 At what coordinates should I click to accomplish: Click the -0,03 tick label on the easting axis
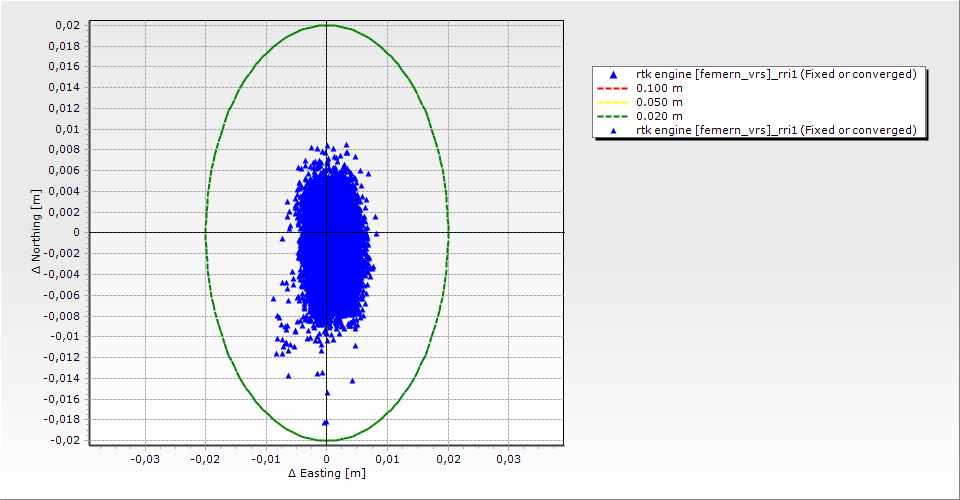[x=146, y=459]
